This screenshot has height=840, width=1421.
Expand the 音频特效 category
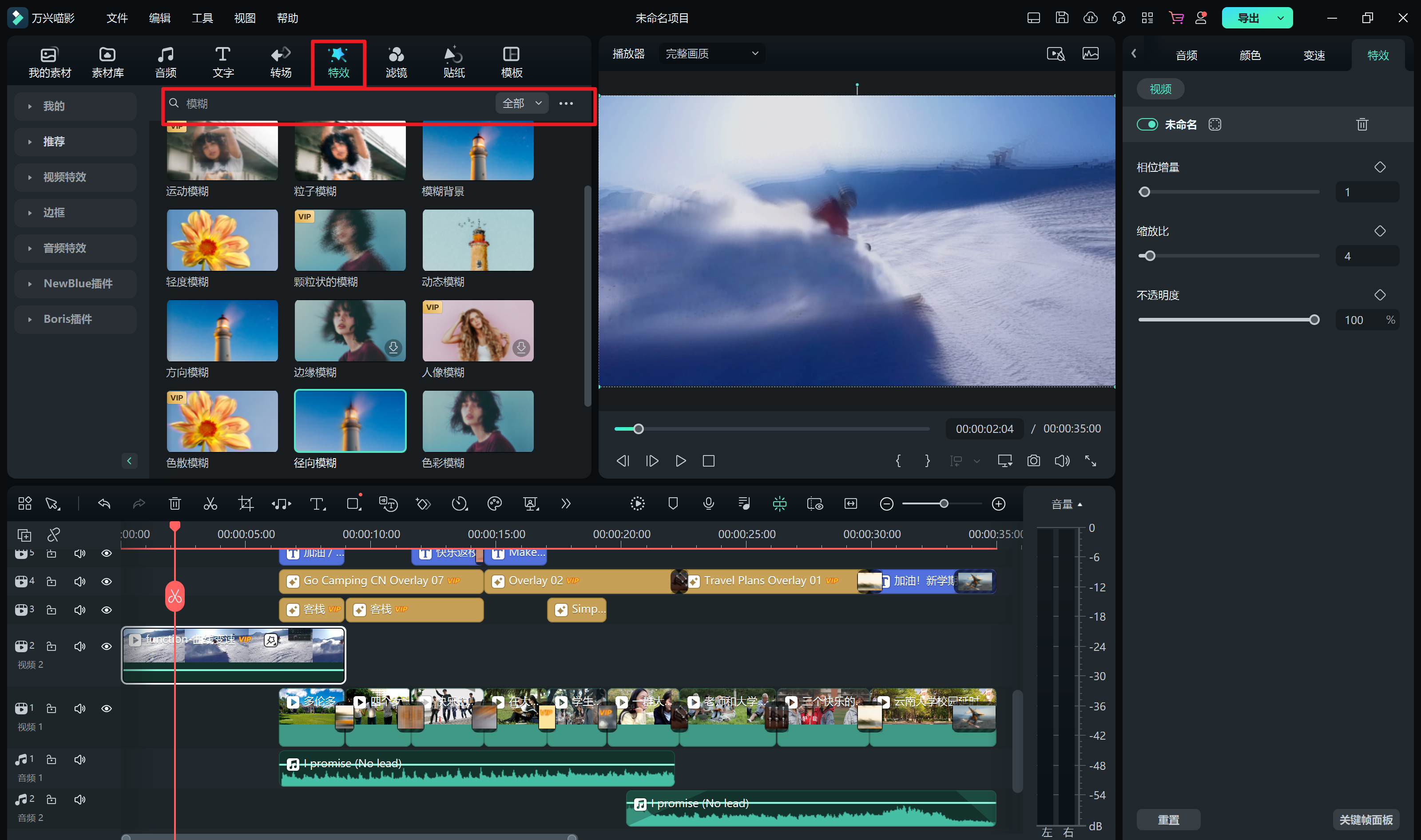tap(75, 248)
